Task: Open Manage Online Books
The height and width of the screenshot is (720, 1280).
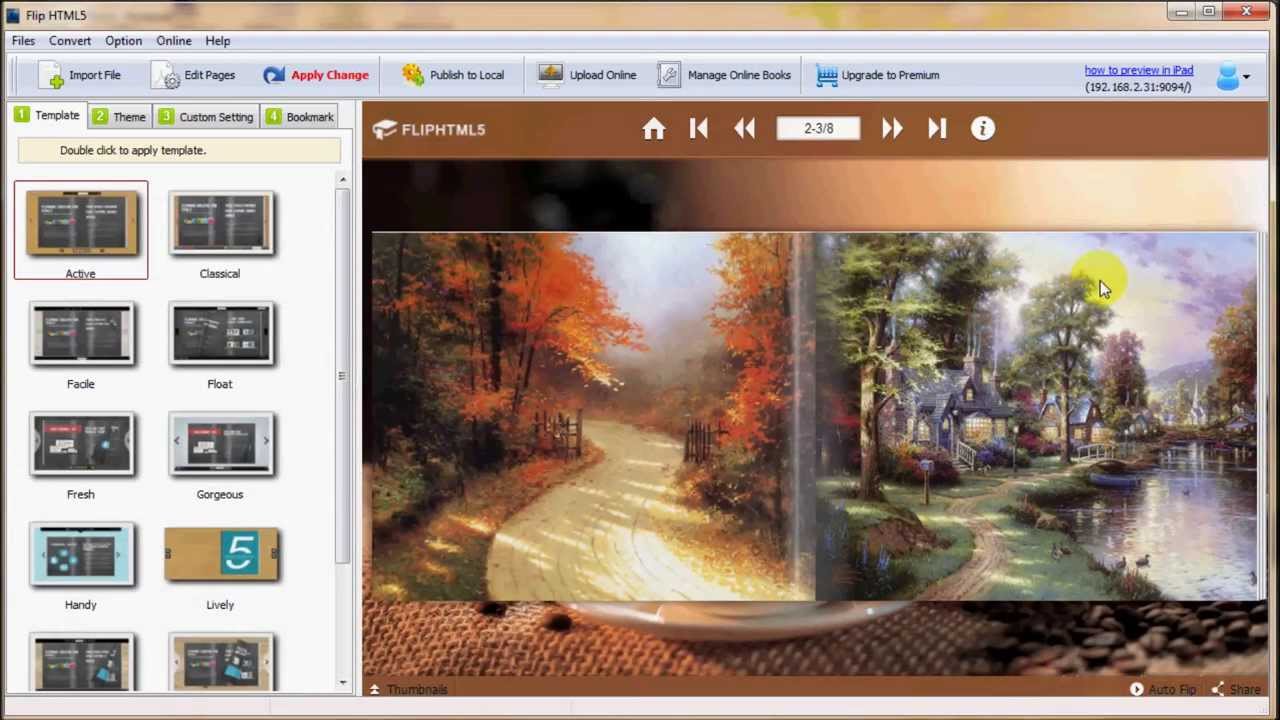Action: click(725, 75)
